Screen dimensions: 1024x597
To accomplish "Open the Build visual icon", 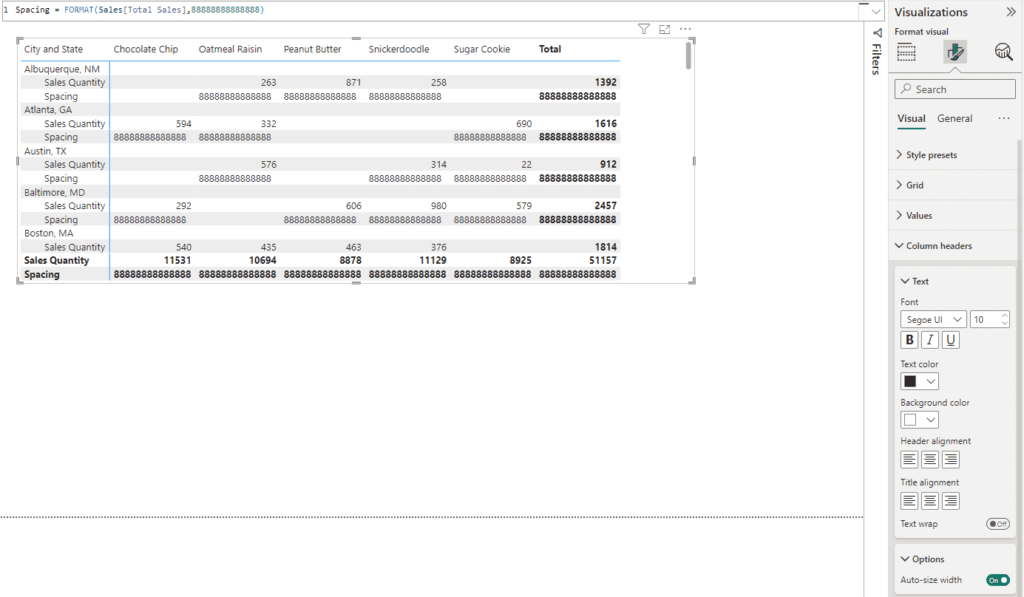I will [x=907, y=52].
